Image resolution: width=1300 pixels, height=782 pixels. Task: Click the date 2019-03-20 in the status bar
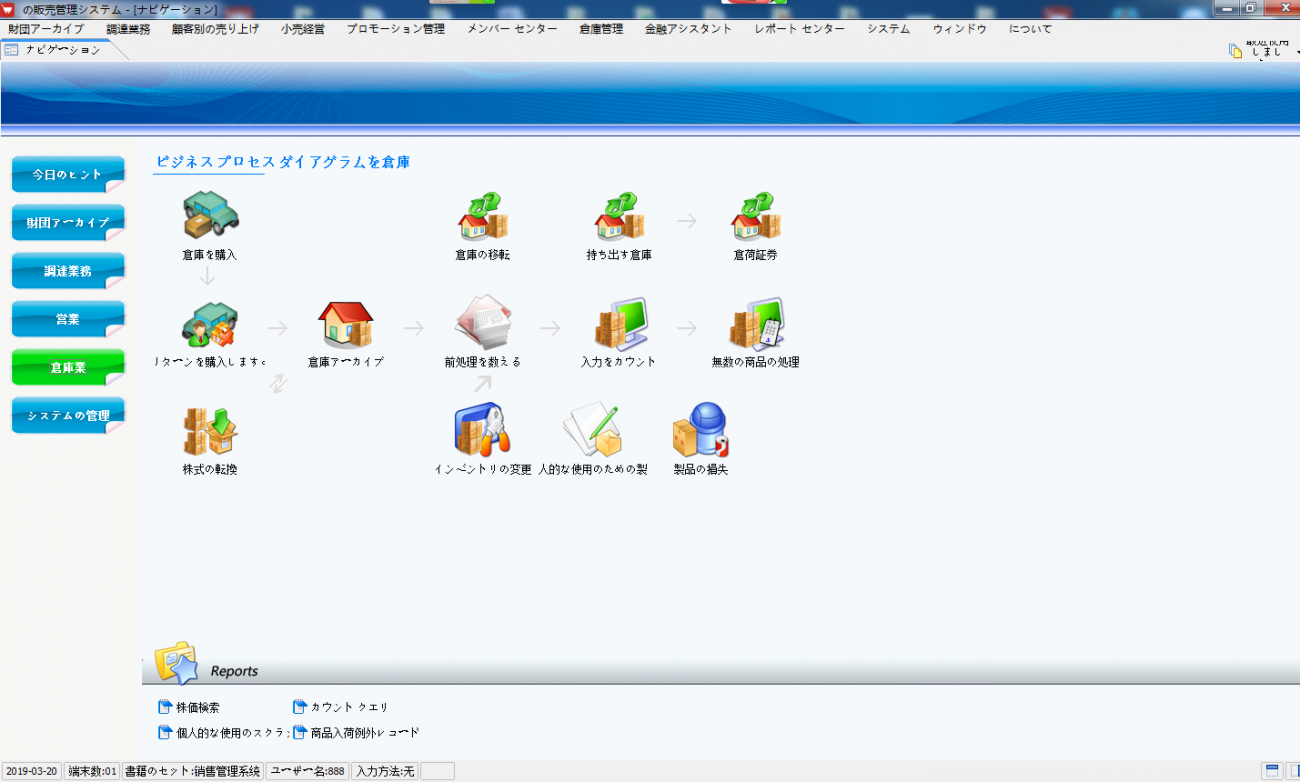[31, 771]
